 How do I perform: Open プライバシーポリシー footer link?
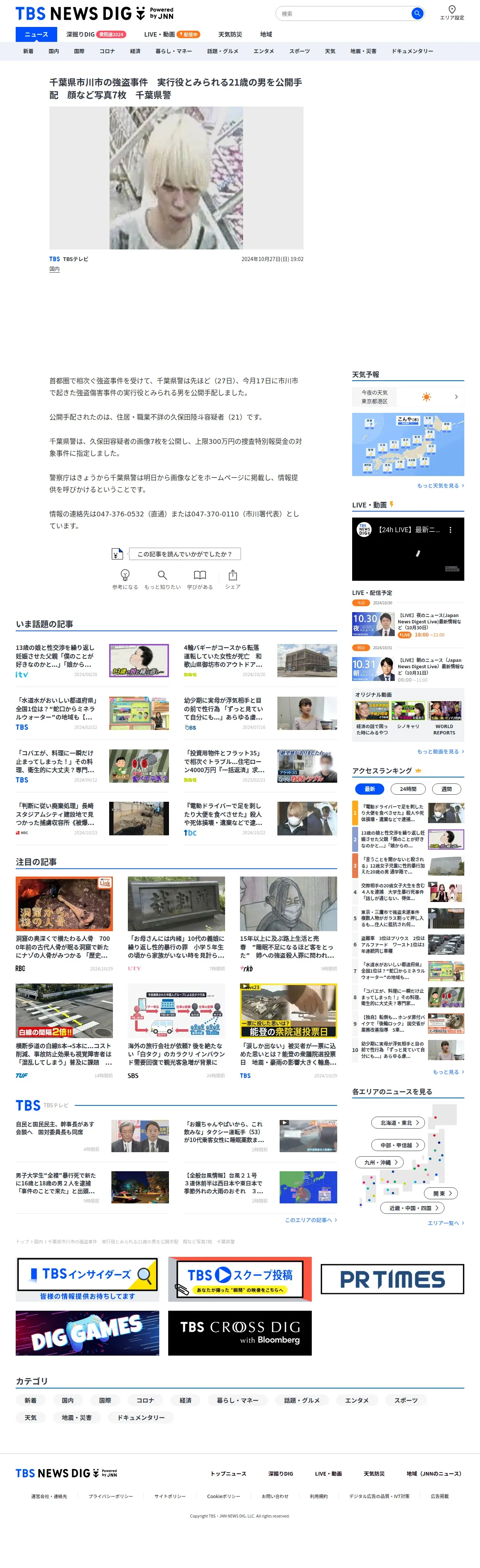(111, 1495)
